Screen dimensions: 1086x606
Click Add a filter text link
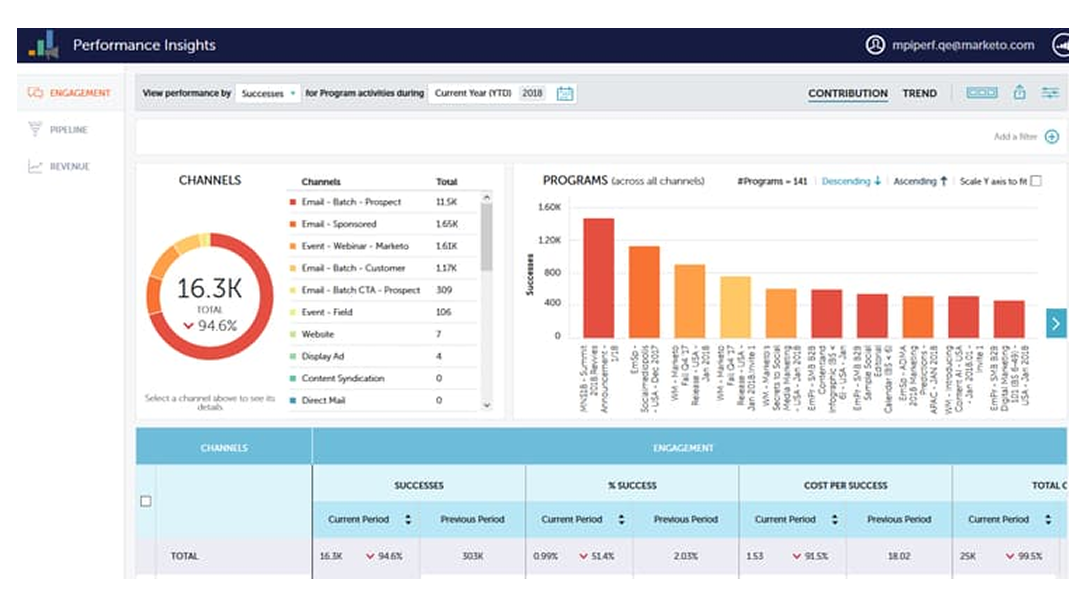1015,136
